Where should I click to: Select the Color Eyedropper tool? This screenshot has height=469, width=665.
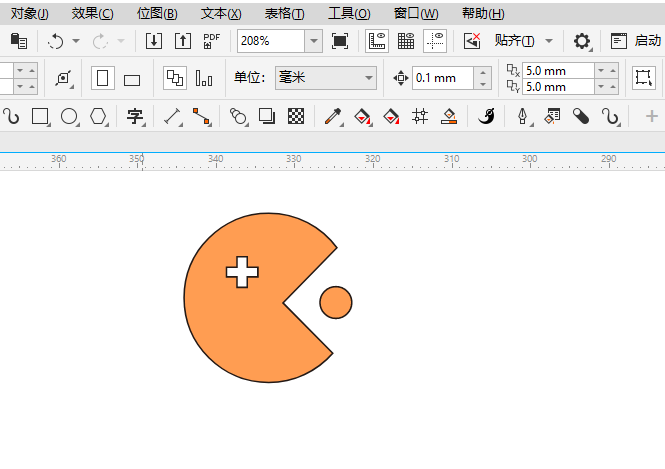[333, 117]
